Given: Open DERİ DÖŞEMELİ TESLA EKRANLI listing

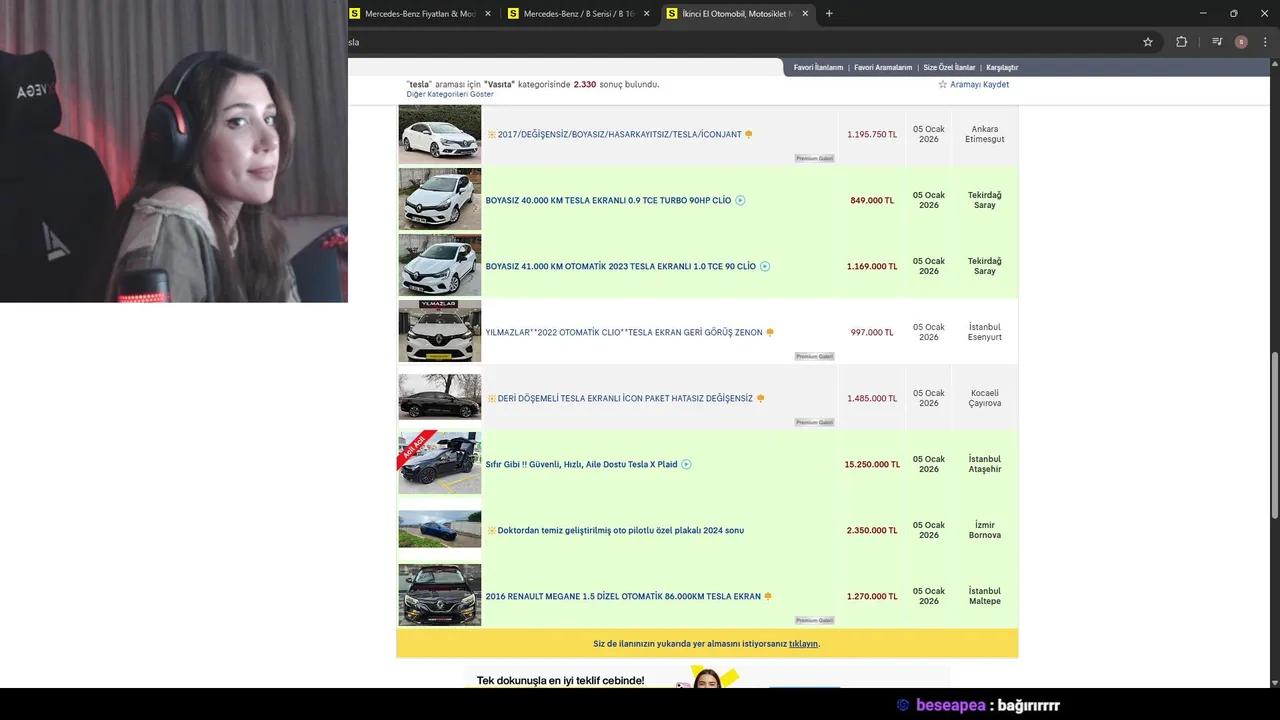Looking at the screenshot, I should [625, 398].
